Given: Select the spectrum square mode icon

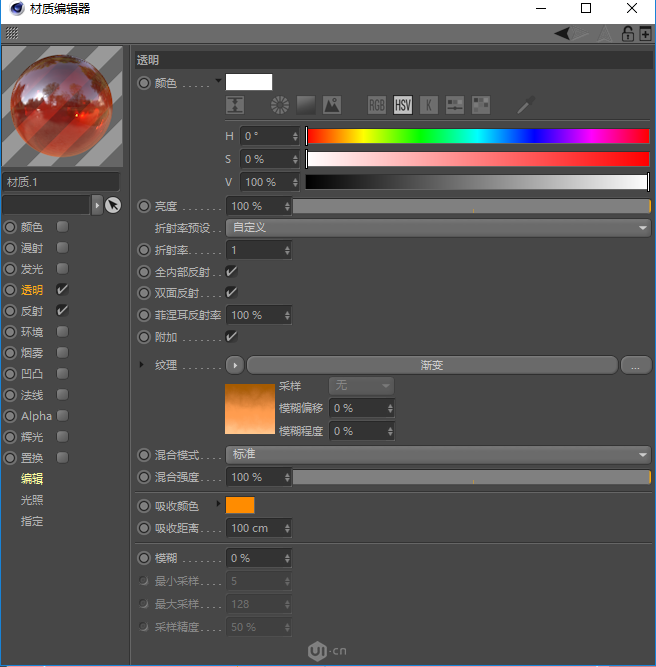Looking at the screenshot, I should click(306, 105).
